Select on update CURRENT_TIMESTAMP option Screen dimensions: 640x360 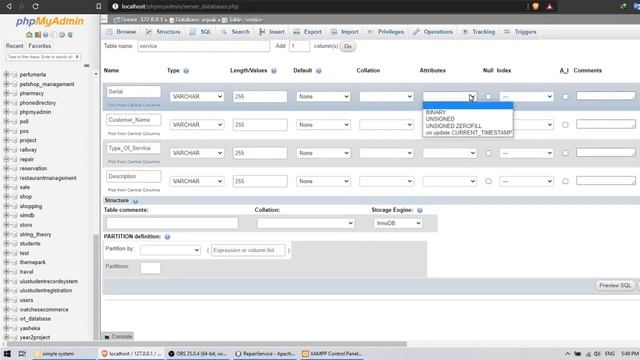[x=468, y=133]
